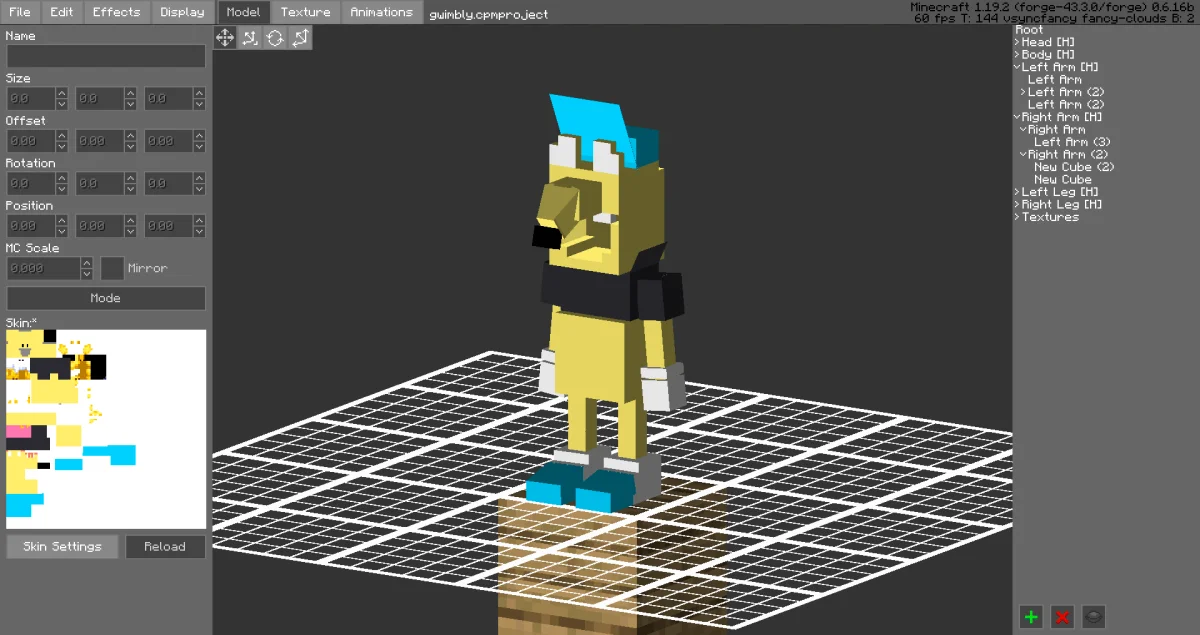The height and width of the screenshot is (635, 1200).
Task: Increase the Offset X value arrow
Action: 62,136
